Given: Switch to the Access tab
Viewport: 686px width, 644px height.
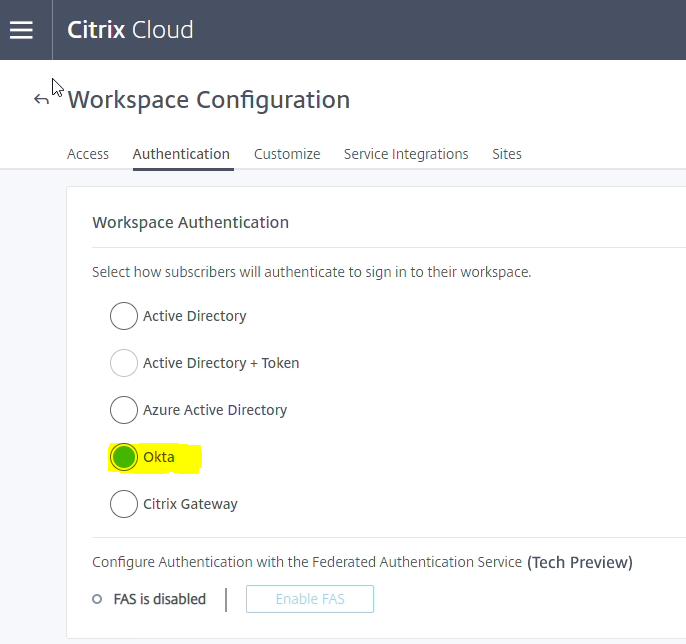Looking at the screenshot, I should [x=88, y=154].
